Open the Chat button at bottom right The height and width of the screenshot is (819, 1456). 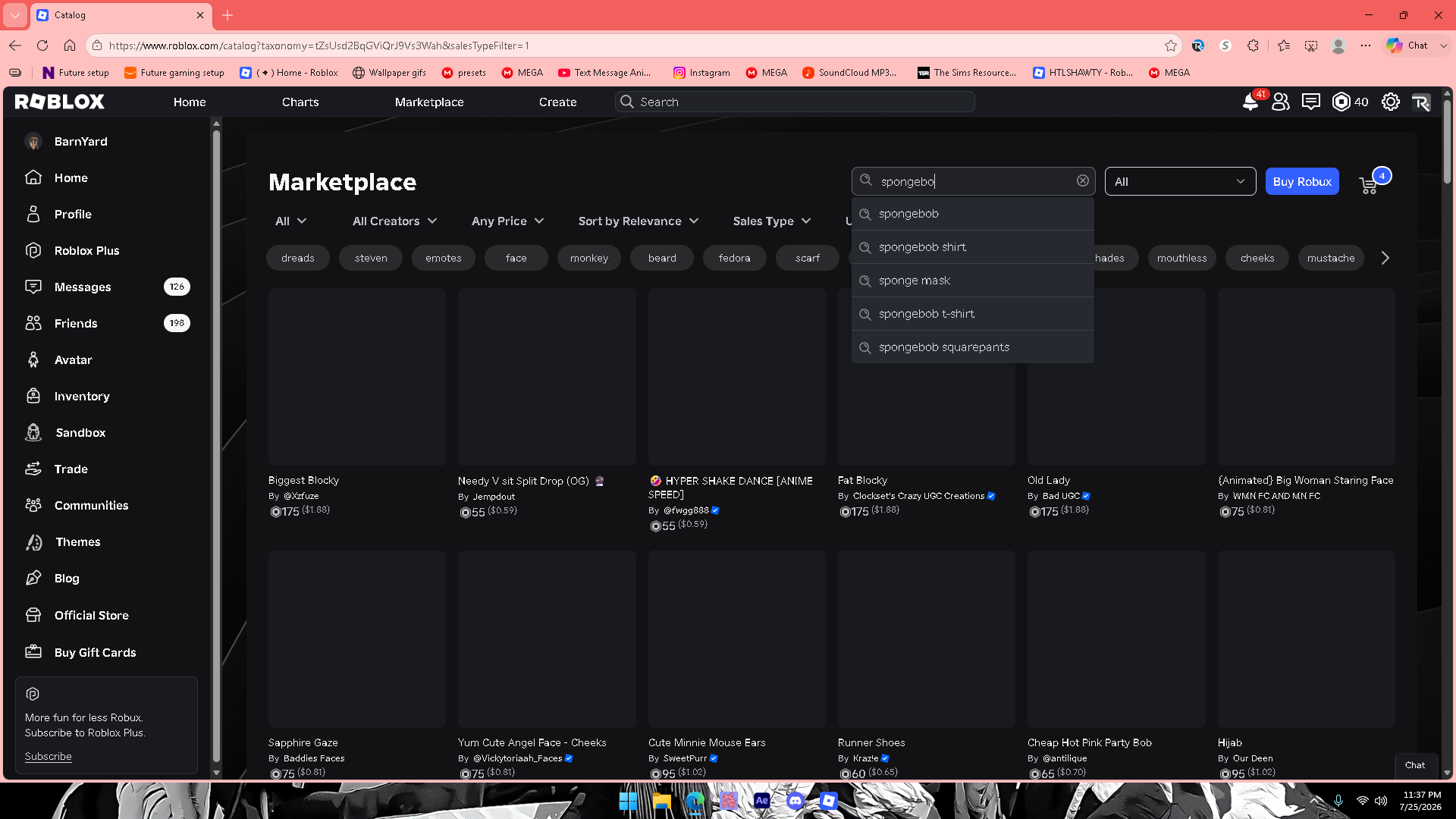(1415, 765)
